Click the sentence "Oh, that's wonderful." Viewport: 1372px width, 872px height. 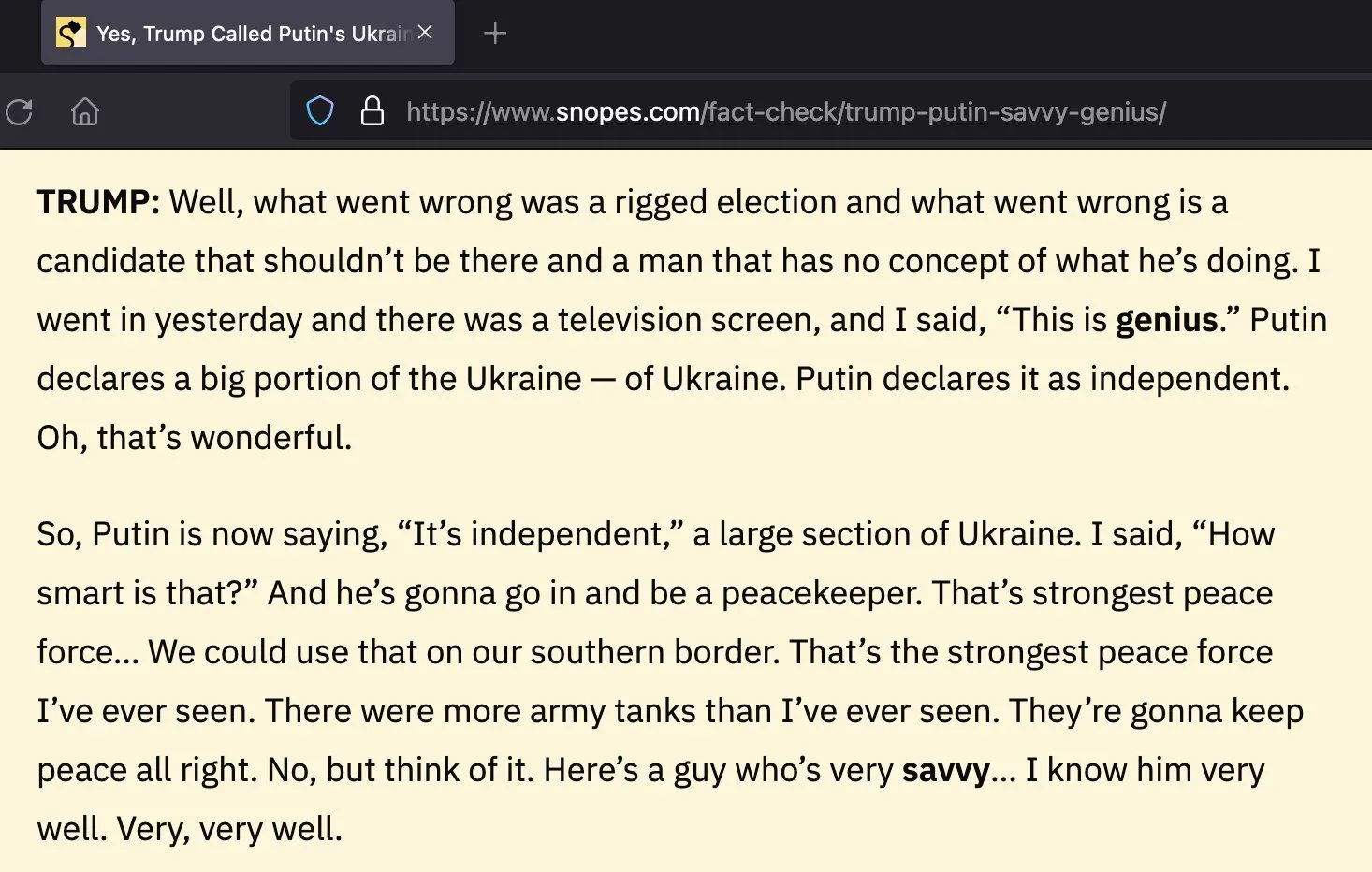pos(195,438)
